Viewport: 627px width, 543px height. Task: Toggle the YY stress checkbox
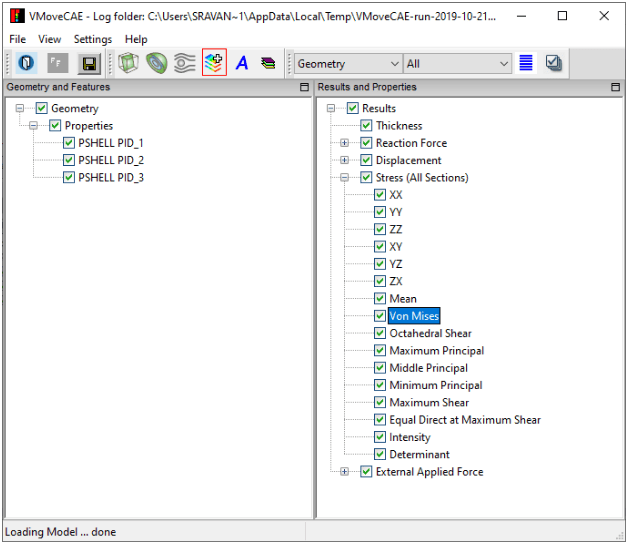point(380,212)
